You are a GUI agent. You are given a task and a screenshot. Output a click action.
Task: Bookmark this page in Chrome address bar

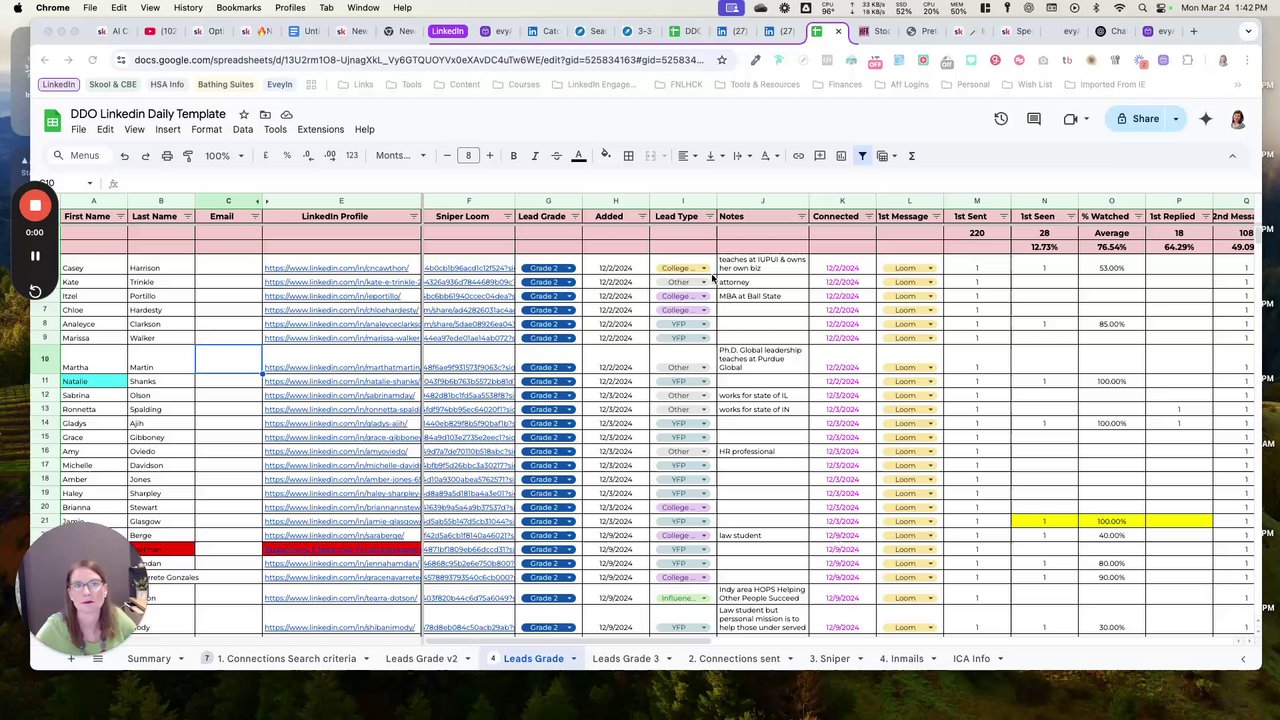point(721,60)
